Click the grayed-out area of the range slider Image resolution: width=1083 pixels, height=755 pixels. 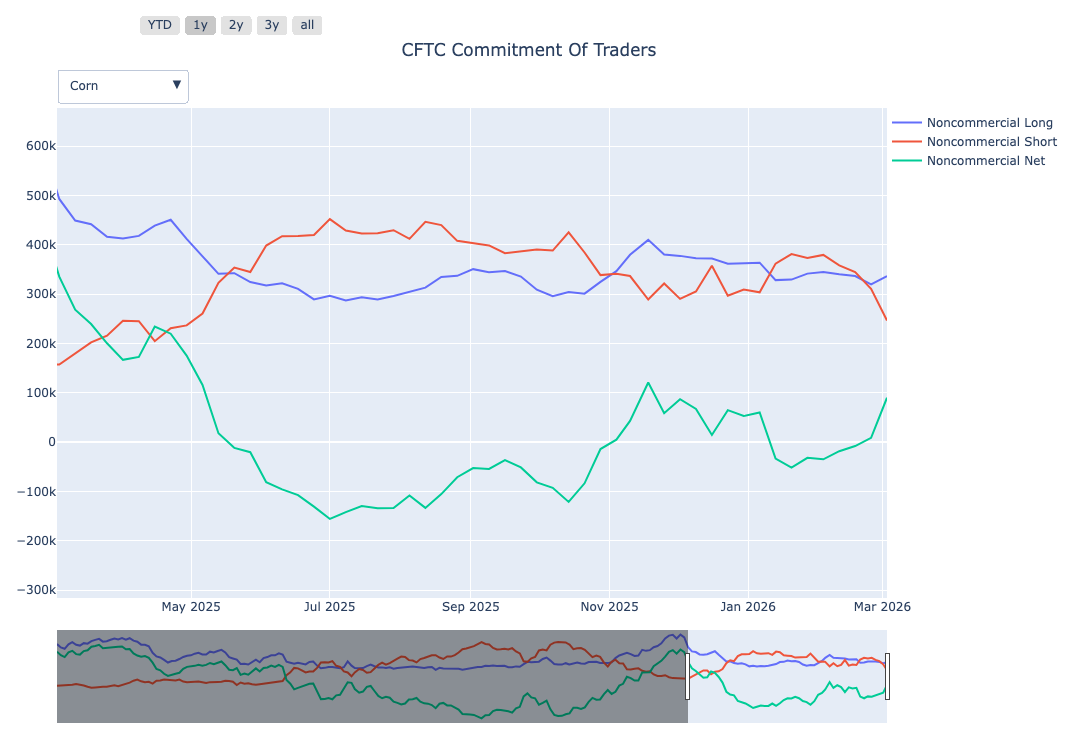pos(370,676)
